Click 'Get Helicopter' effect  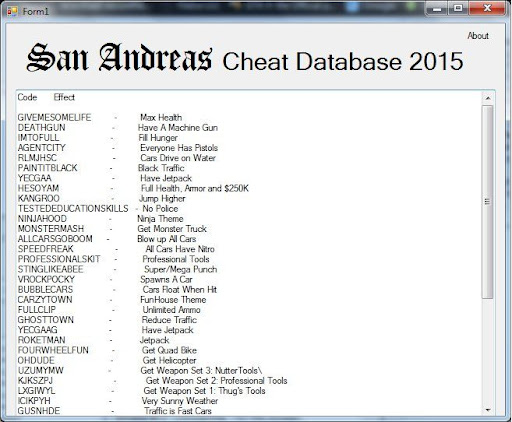tap(169, 360)
